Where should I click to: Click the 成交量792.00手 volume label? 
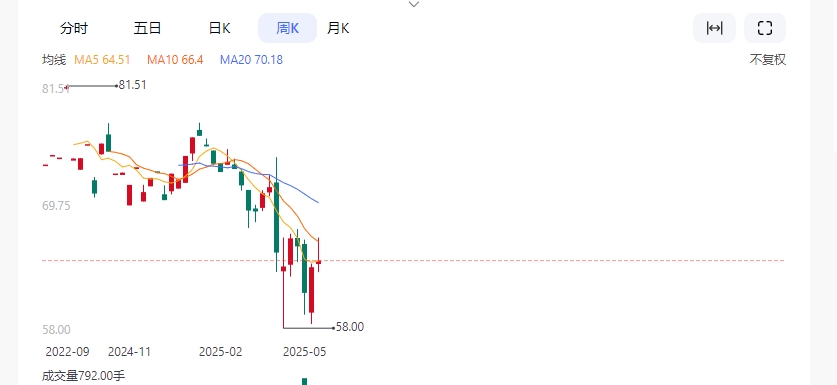(x=83, y=376)
